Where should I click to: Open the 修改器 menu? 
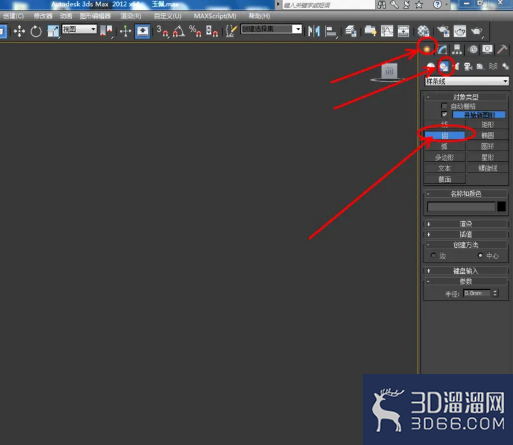pos(43,16)
